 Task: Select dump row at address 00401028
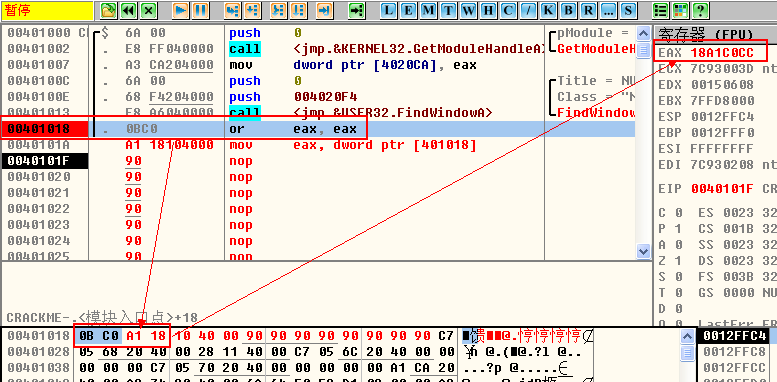click(x=297, y=352)
